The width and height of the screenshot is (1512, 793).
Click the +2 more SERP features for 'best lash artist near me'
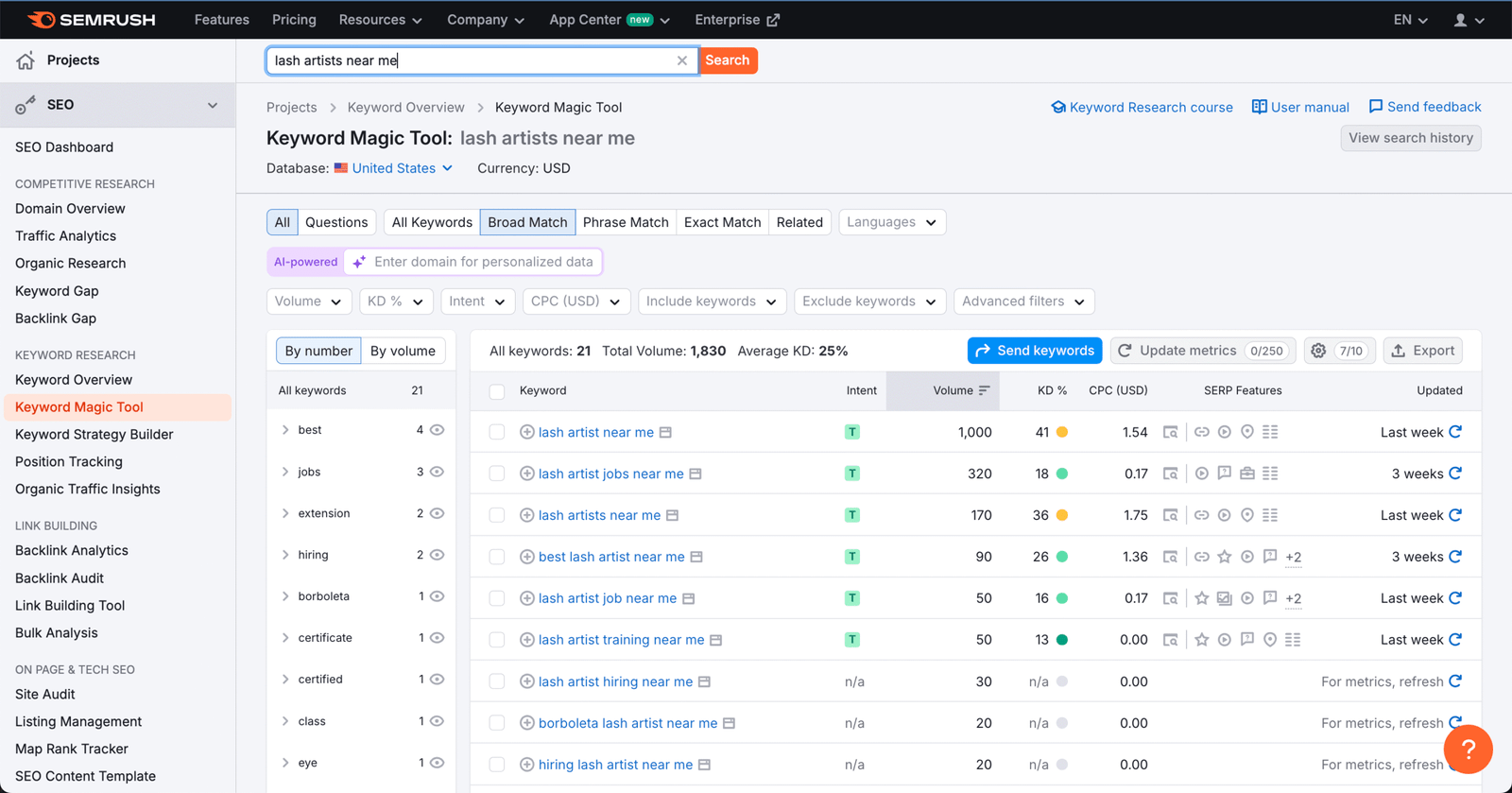[1294, 557]
